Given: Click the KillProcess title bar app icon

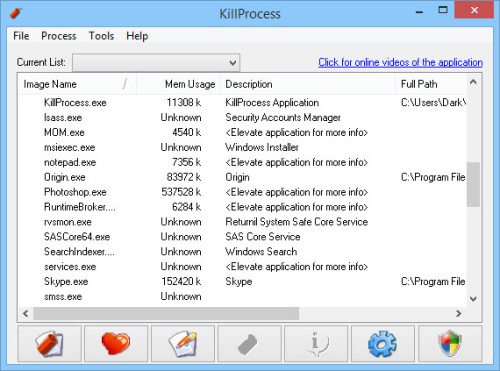Looking at the screenshot, I should pos(15,13).
